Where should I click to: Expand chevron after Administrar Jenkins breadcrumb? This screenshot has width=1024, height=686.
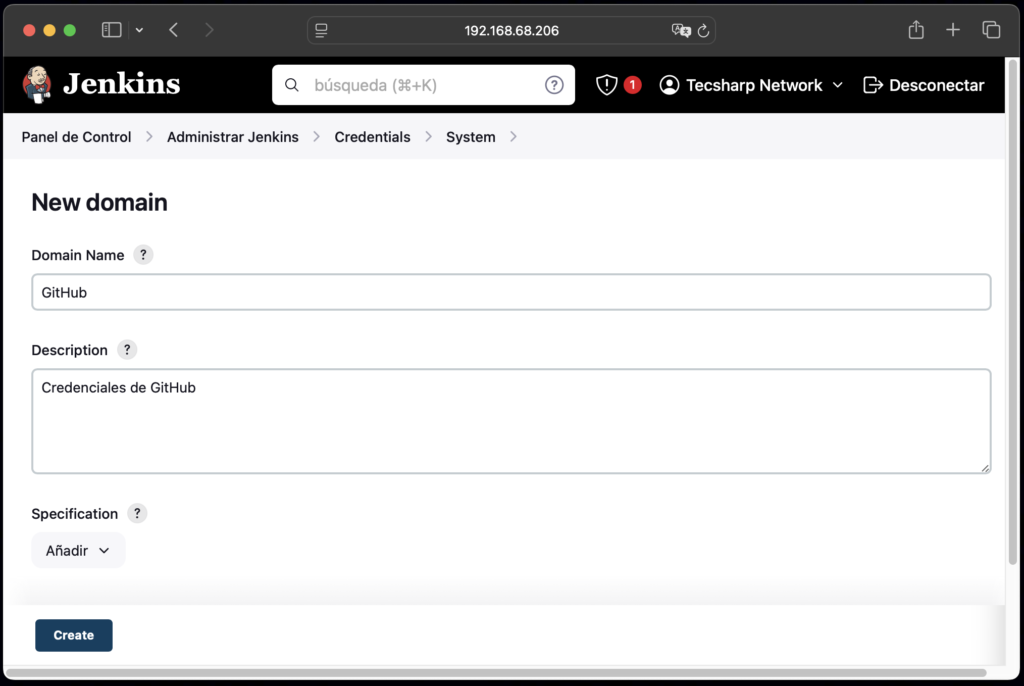(x=317, y=137)
